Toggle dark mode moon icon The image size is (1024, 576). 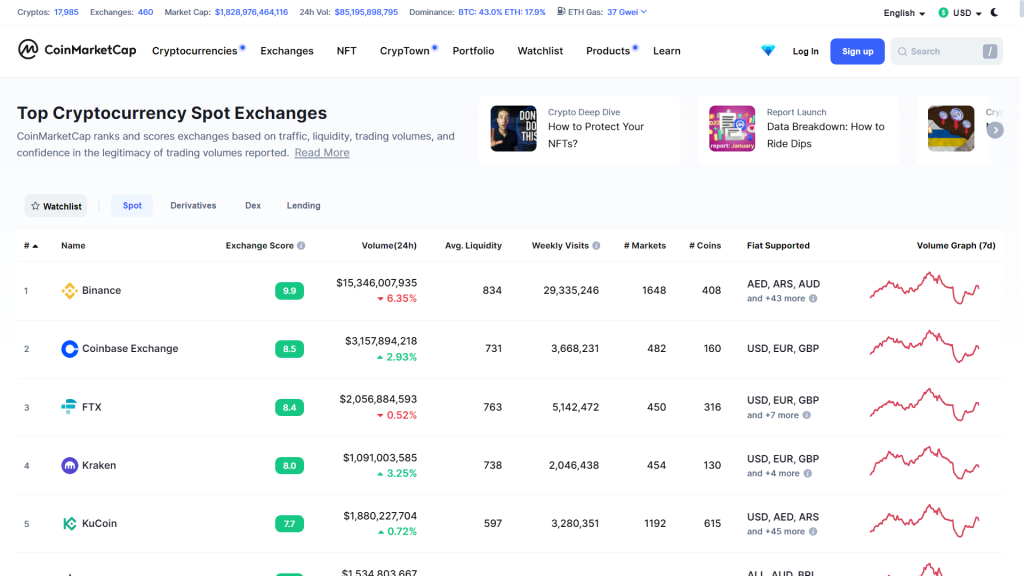pos(995,12)
